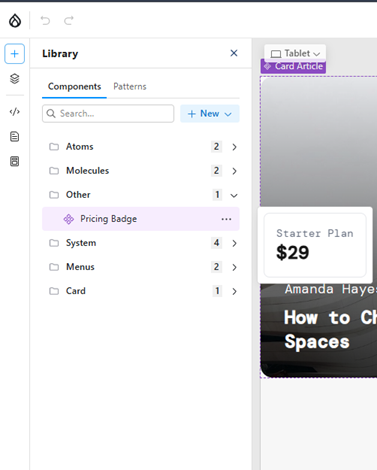Click the System count badge 4
The height and width of the screenshot is (470, 377).
coord(216,243)
